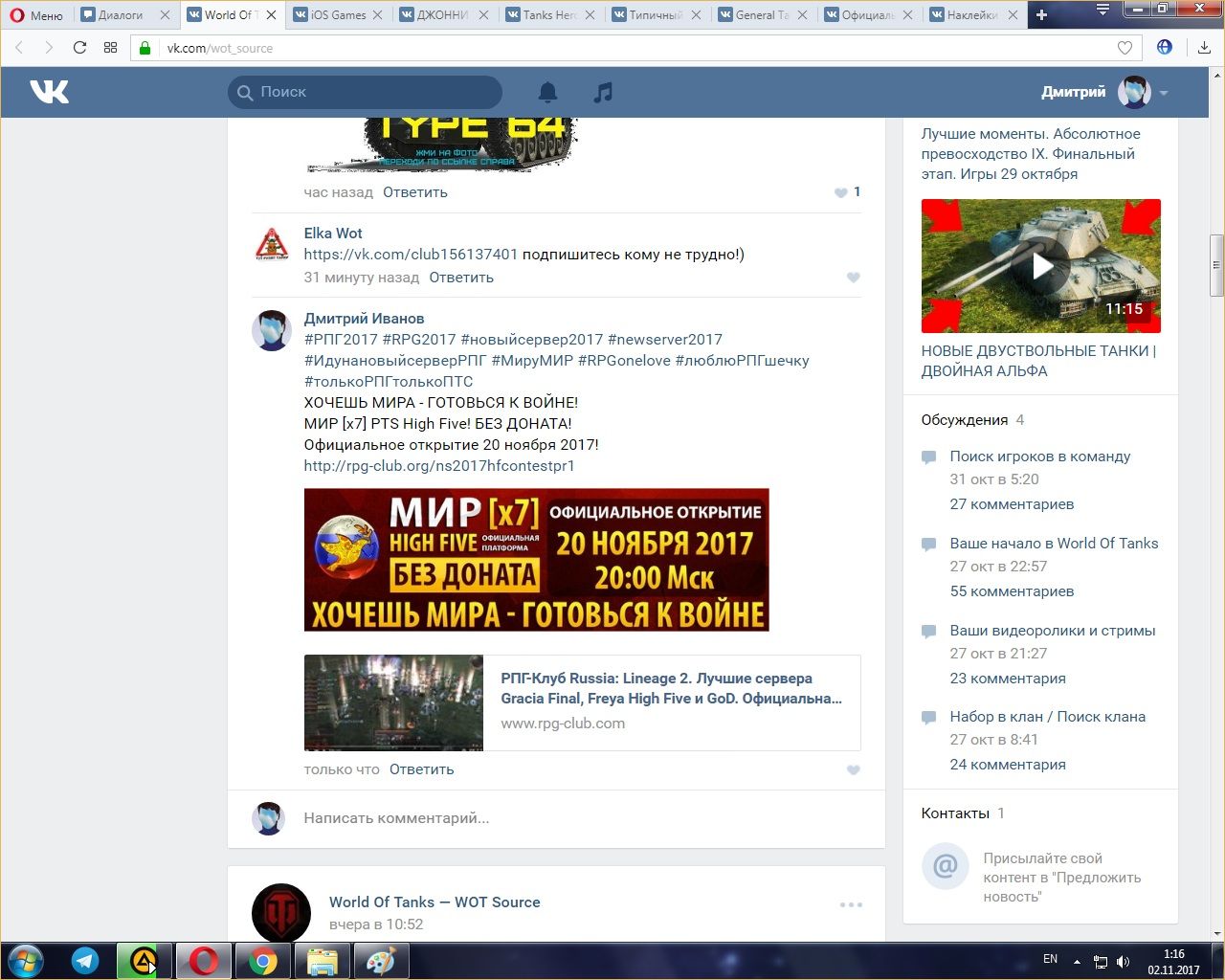Viewport: 1225px width, 980px height.
Task: Go forward with browser forward arrow
Action: 49,48
